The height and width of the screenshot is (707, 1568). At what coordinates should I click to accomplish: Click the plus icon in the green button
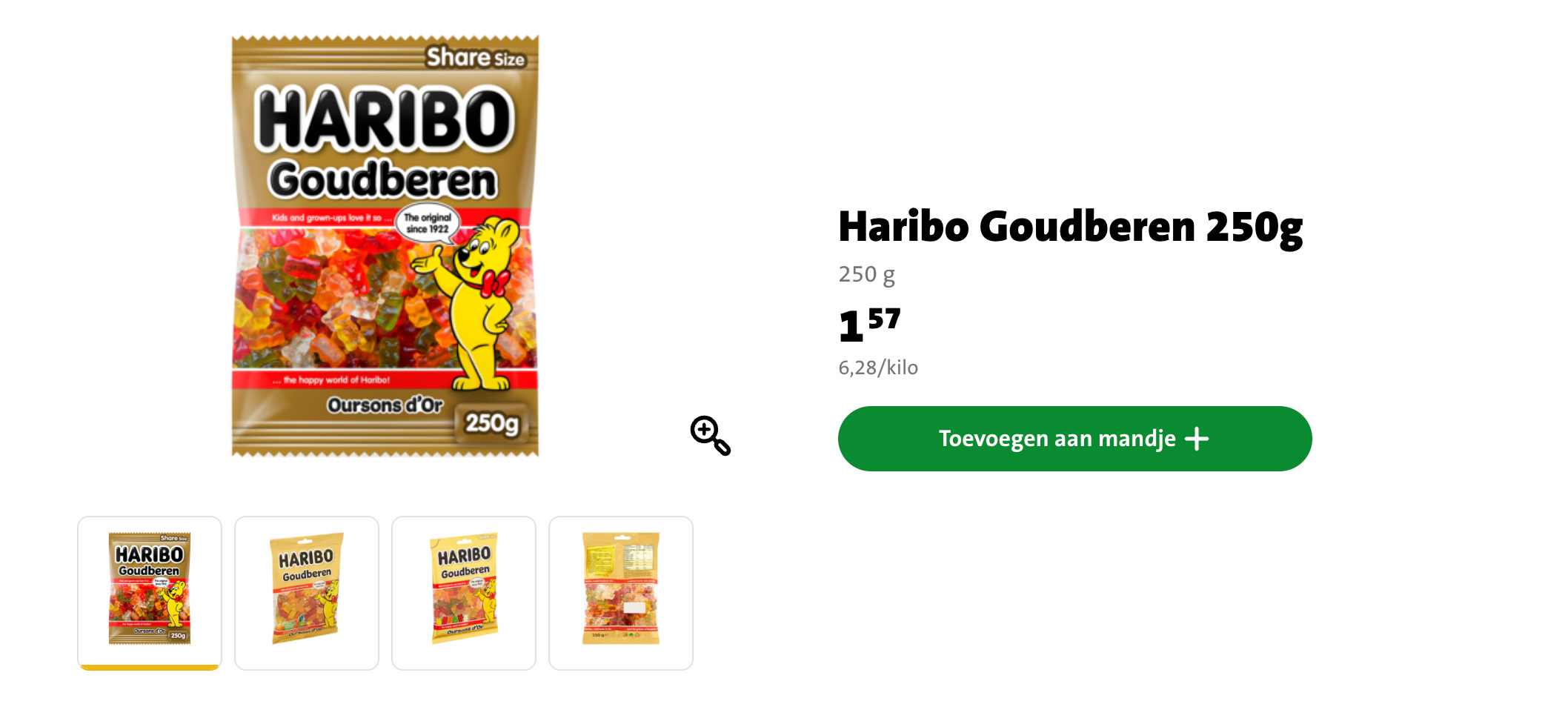1197,439
